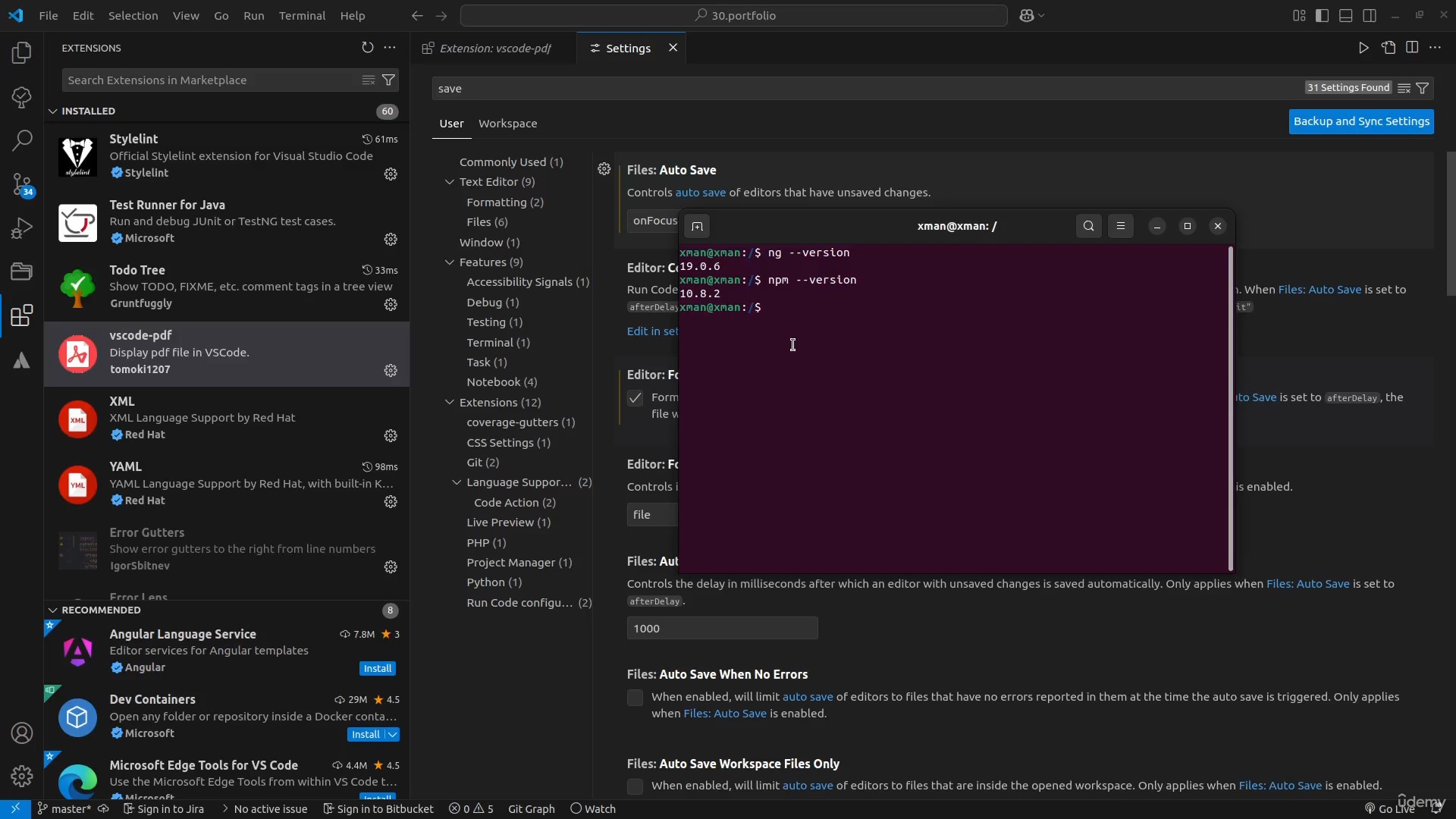Image resolution: width=1456 pixels, height=819 pixels.
Task: Toggle bottom panel visibility
Action: [1346, 15]
